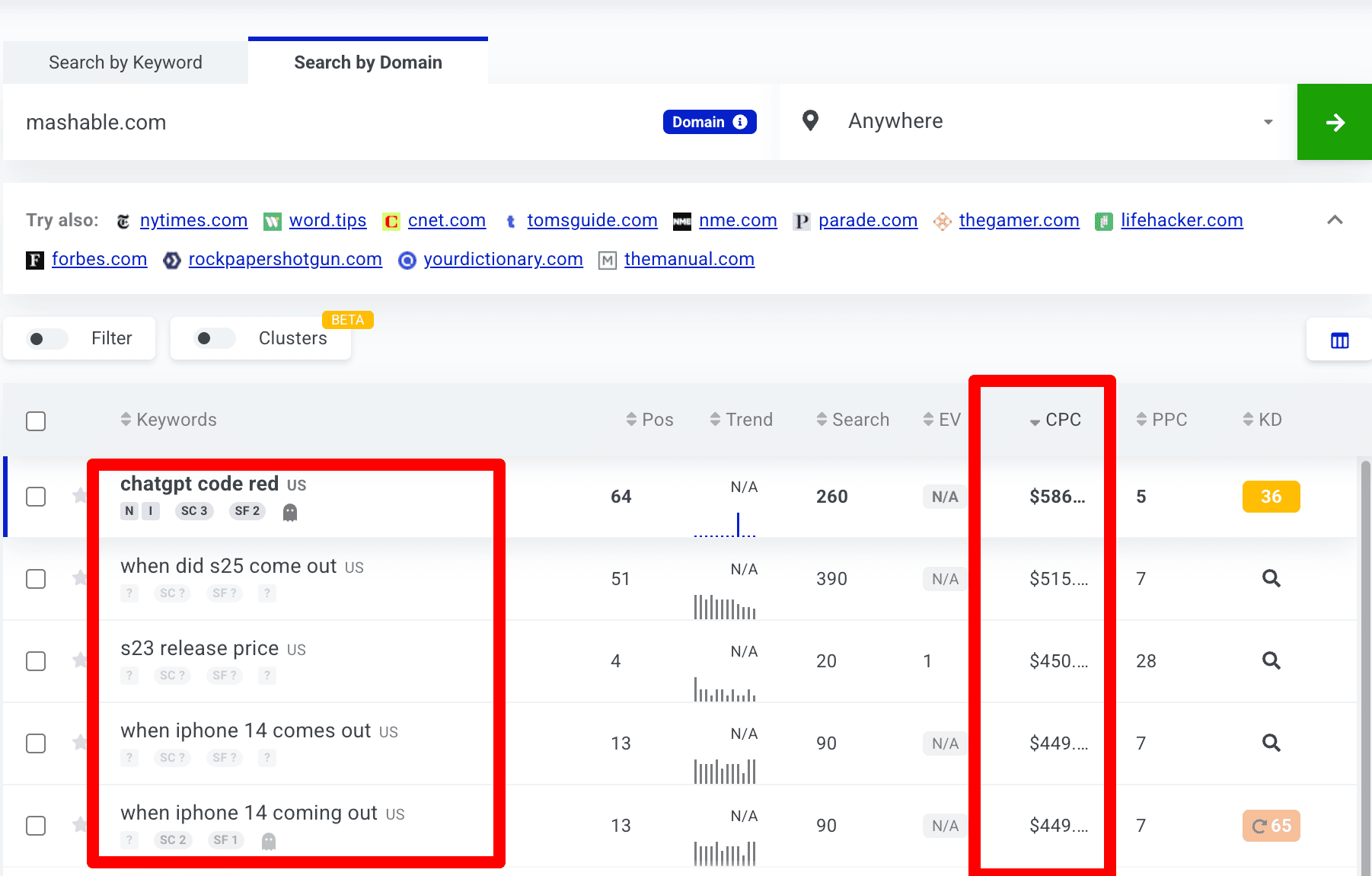1372x876 pixels.
Task: Click SF 1 tag under 'when iphone 14 coming out'
Action: [226, 840]
